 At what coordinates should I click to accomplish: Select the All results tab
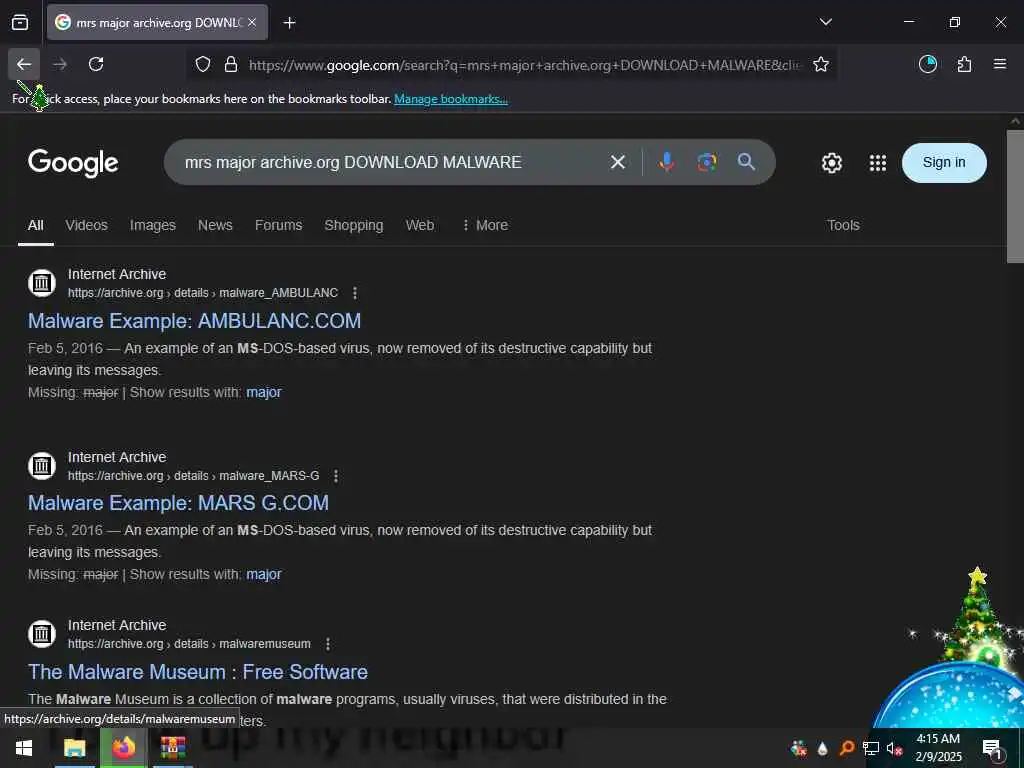(35, 225)
